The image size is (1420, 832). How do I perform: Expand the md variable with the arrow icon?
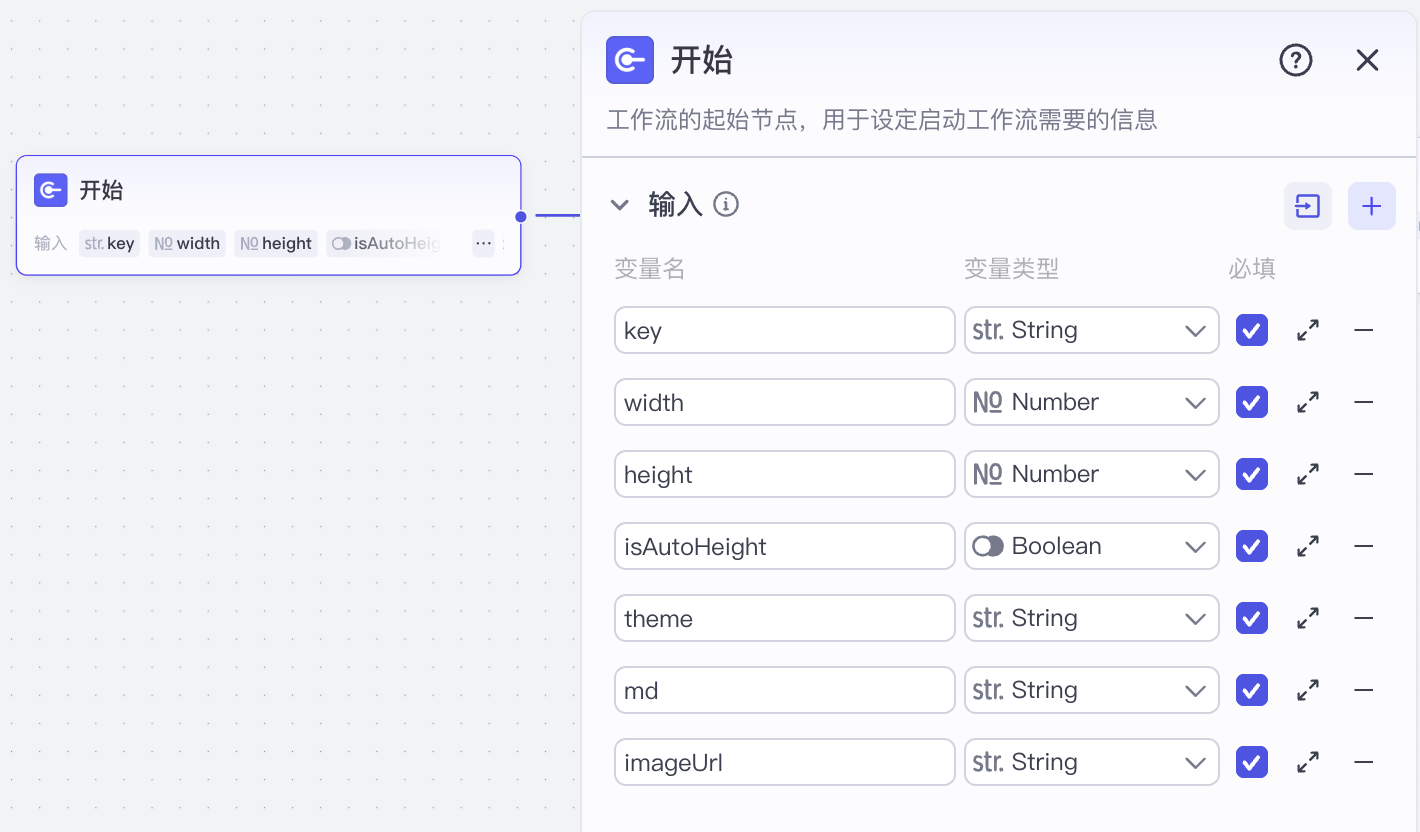pyautogui.click(x=1307, y=690)
